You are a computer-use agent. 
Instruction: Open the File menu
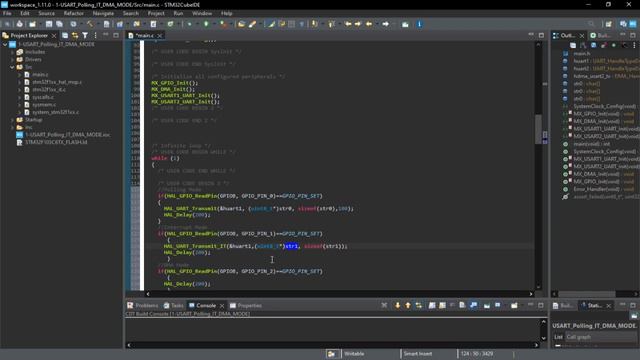coord(7,13)
